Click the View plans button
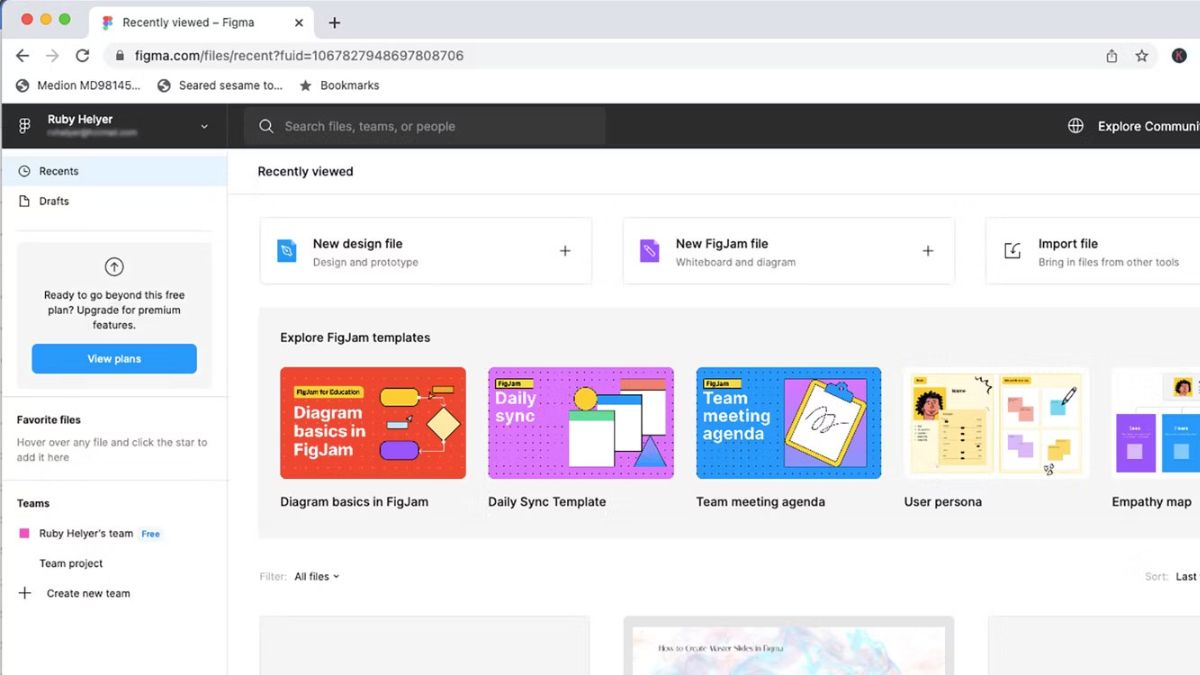The width and height of the screenshot is (1200, 675). pyautogui.click(x=113, y=358)
